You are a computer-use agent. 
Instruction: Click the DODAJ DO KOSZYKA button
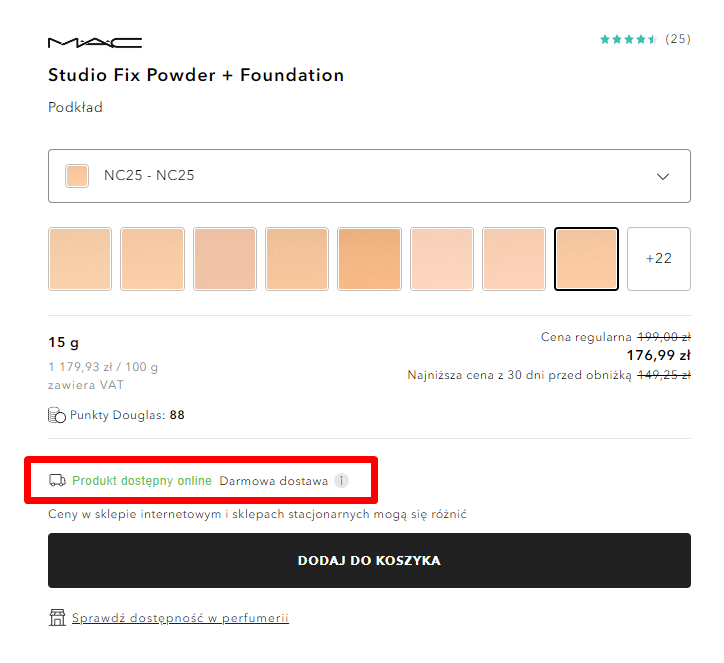tap(369, 561)
